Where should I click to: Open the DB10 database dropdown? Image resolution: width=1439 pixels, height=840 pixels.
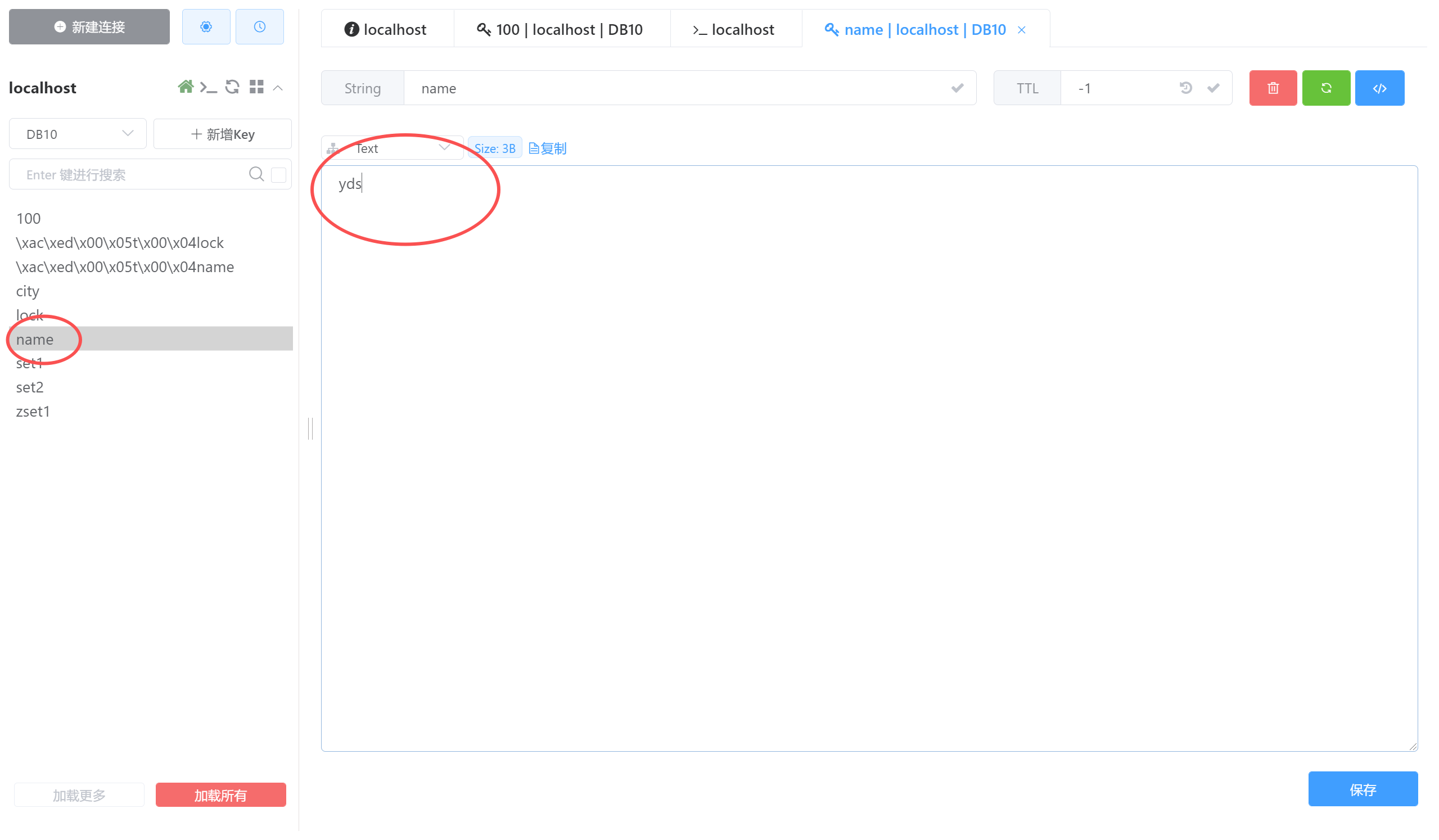(x=78, y=134)
